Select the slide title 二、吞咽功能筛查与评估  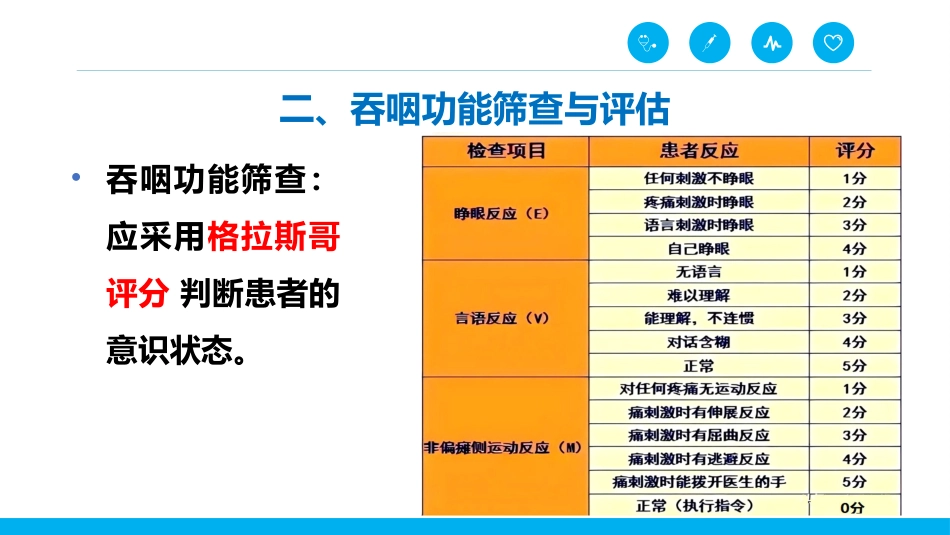[474, 109]
